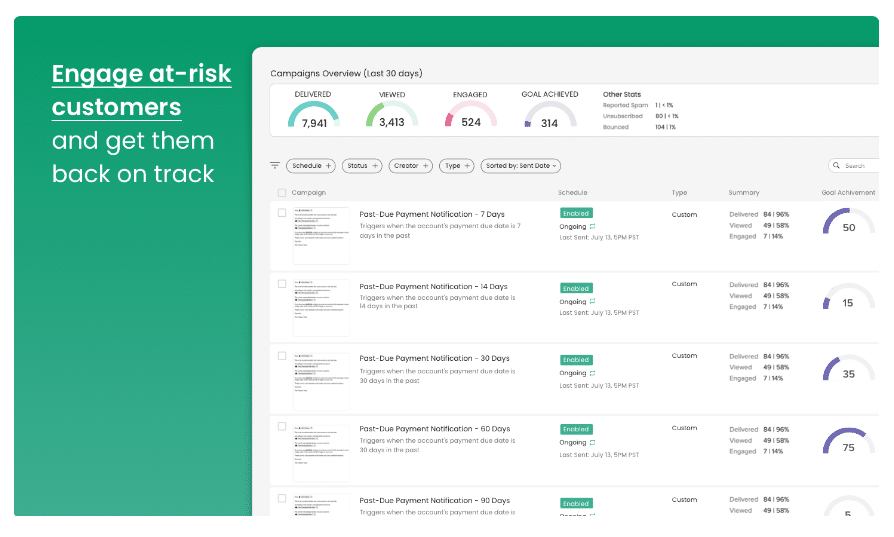Click the Ongoing repeat icon for 7 Days campaign
The height and width of the screenshot is (537, 894).
coord(592,227)
